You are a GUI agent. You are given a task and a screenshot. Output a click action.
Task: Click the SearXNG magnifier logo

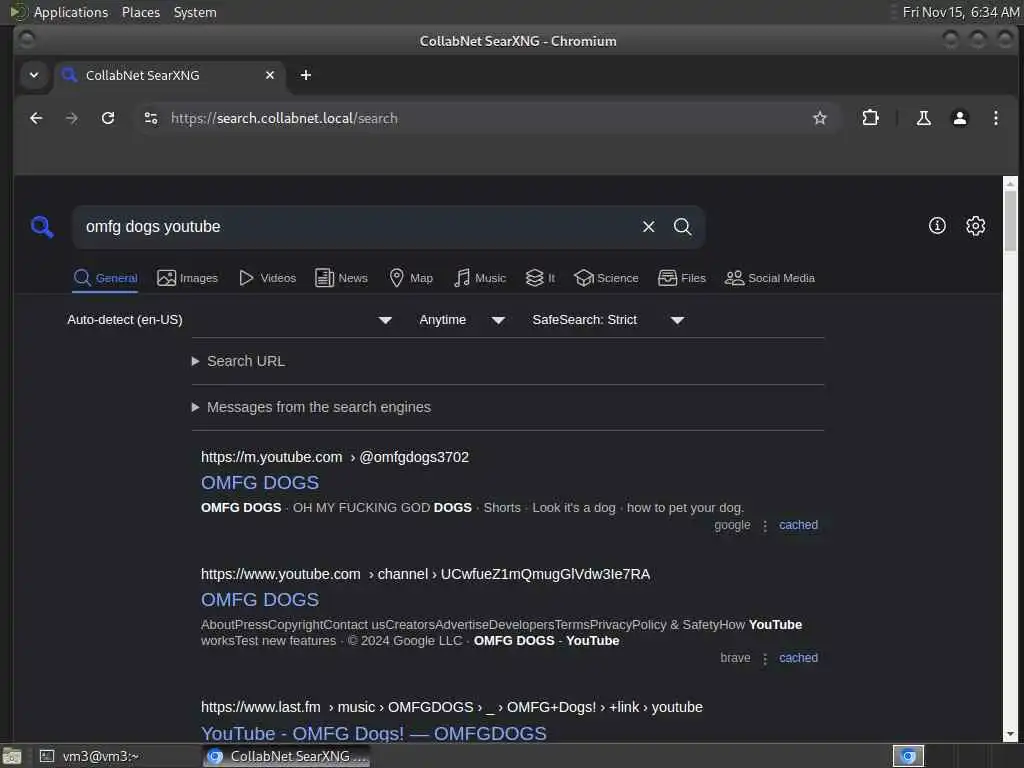point(42,227)
